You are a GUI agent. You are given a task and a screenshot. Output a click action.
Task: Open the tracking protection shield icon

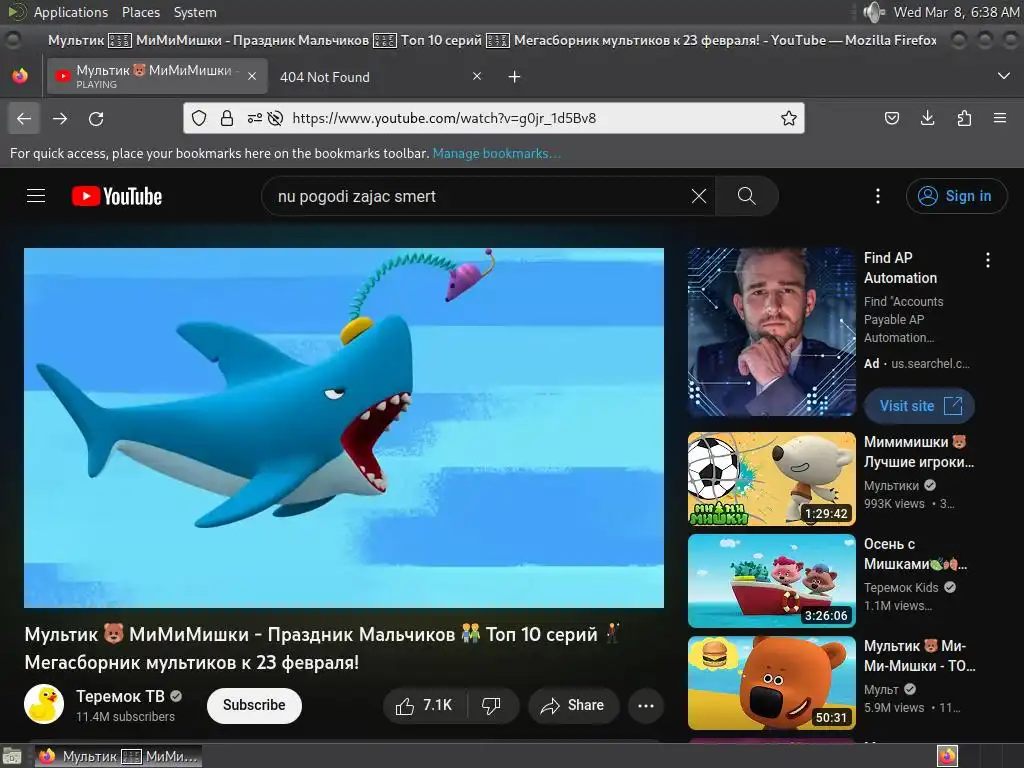tap(199, 118)
